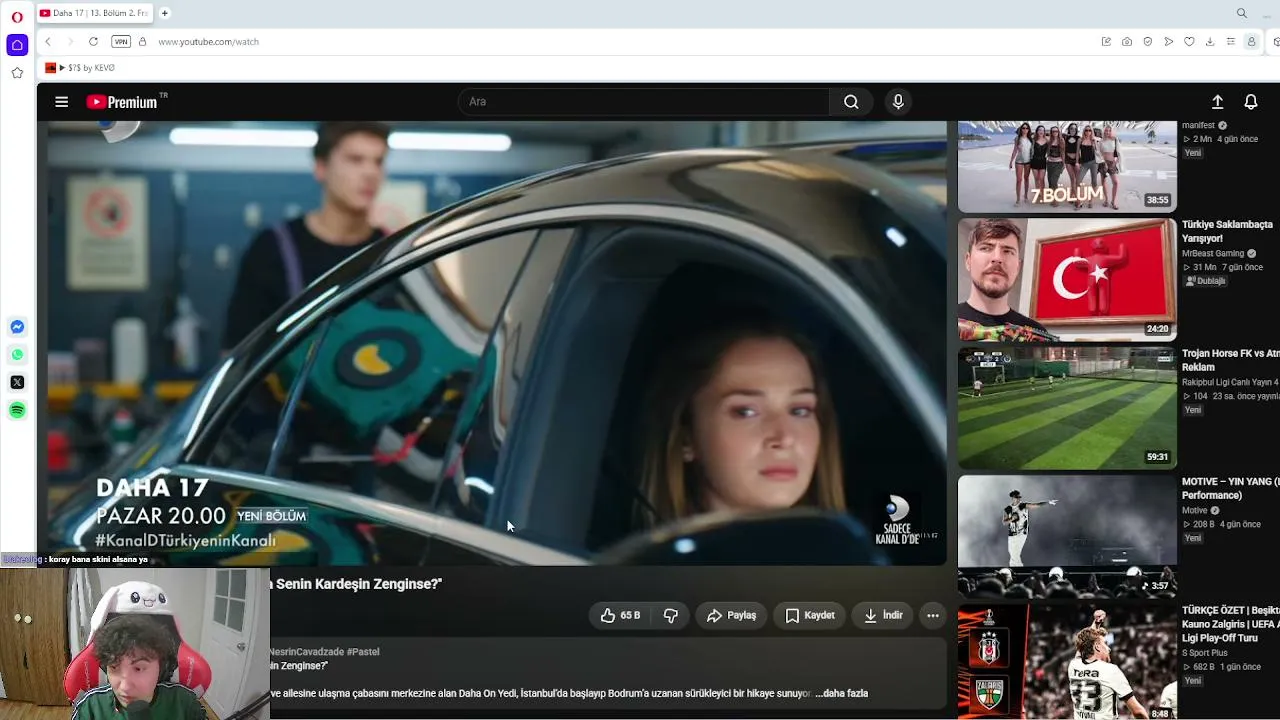Open the YouTube hamburger guide menu

[x=62, y=102]
